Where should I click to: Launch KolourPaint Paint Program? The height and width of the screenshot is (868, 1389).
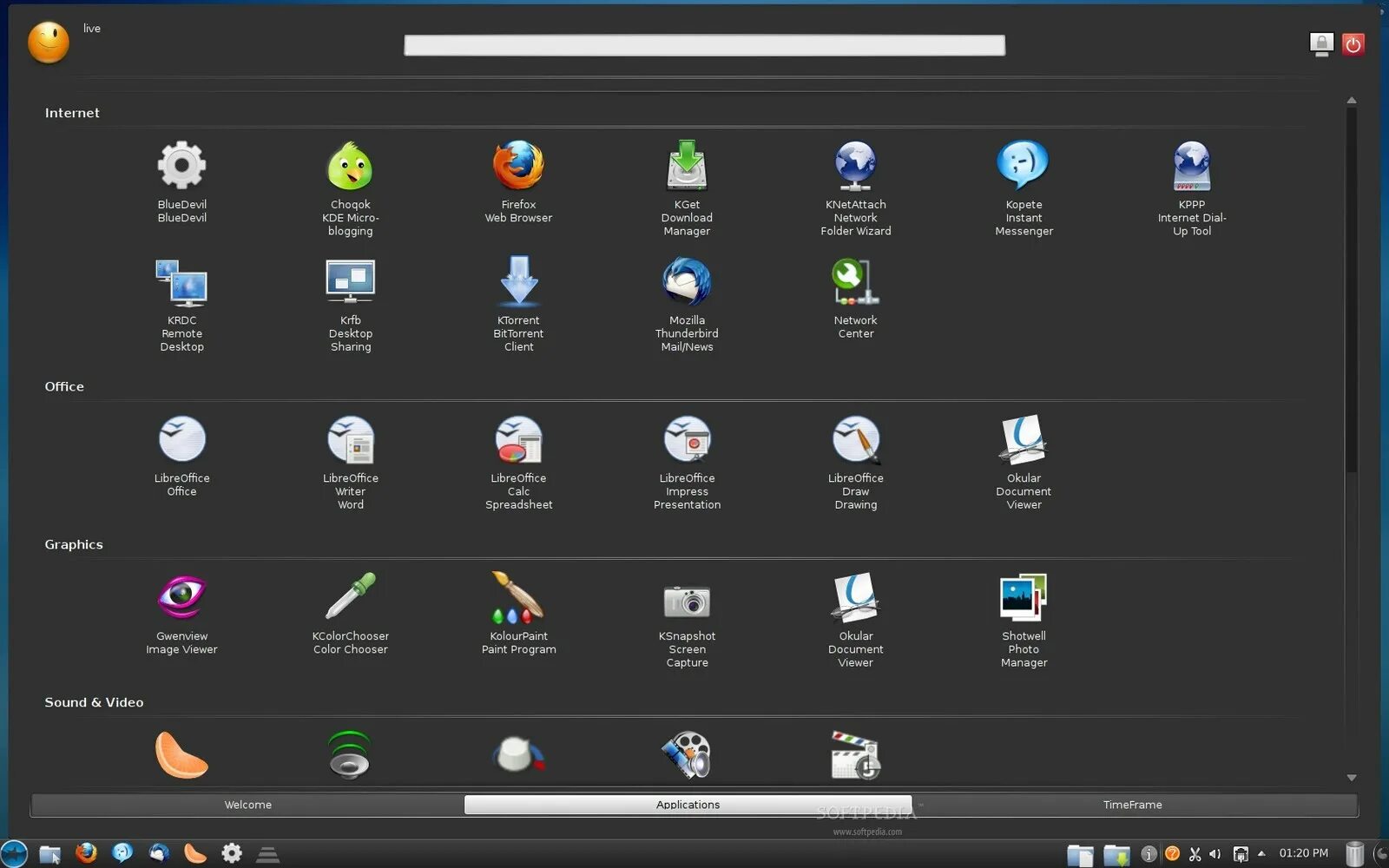[x=518, y=614]
